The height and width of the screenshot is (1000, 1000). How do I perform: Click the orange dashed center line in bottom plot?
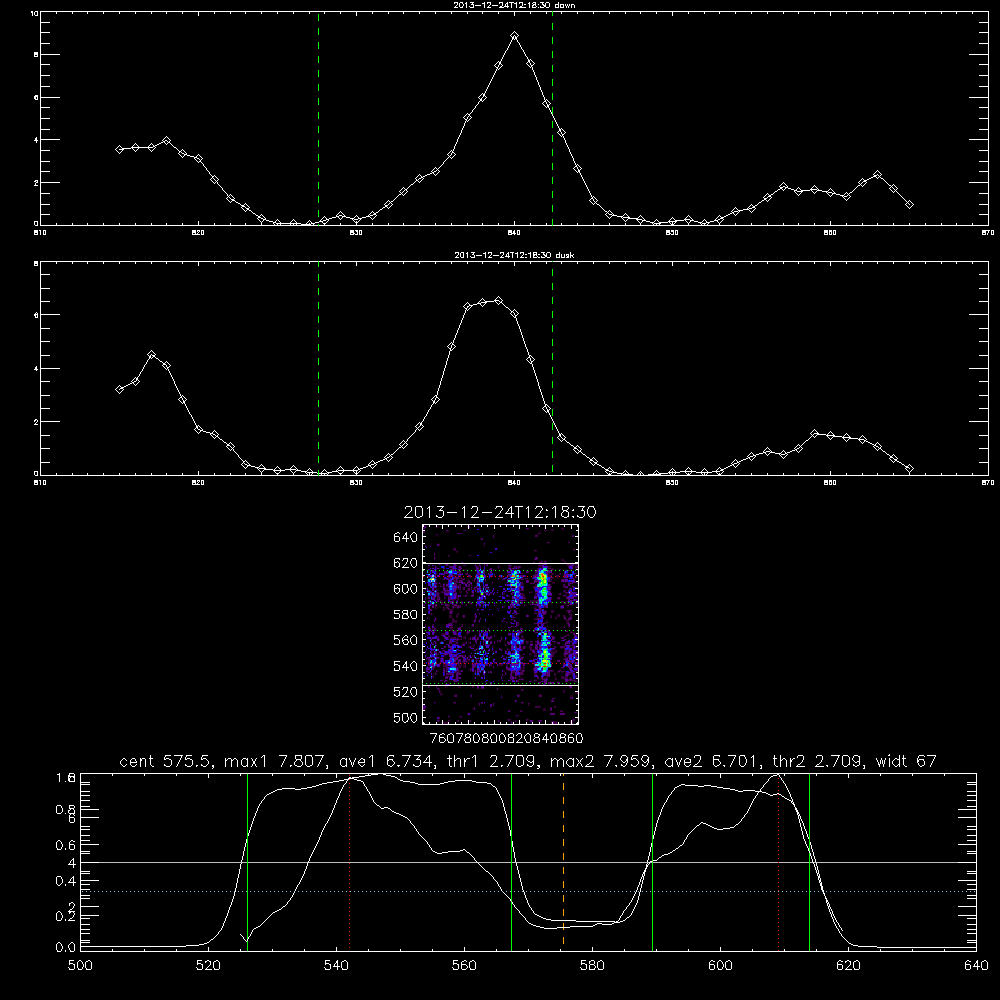[x=563, y=862]
